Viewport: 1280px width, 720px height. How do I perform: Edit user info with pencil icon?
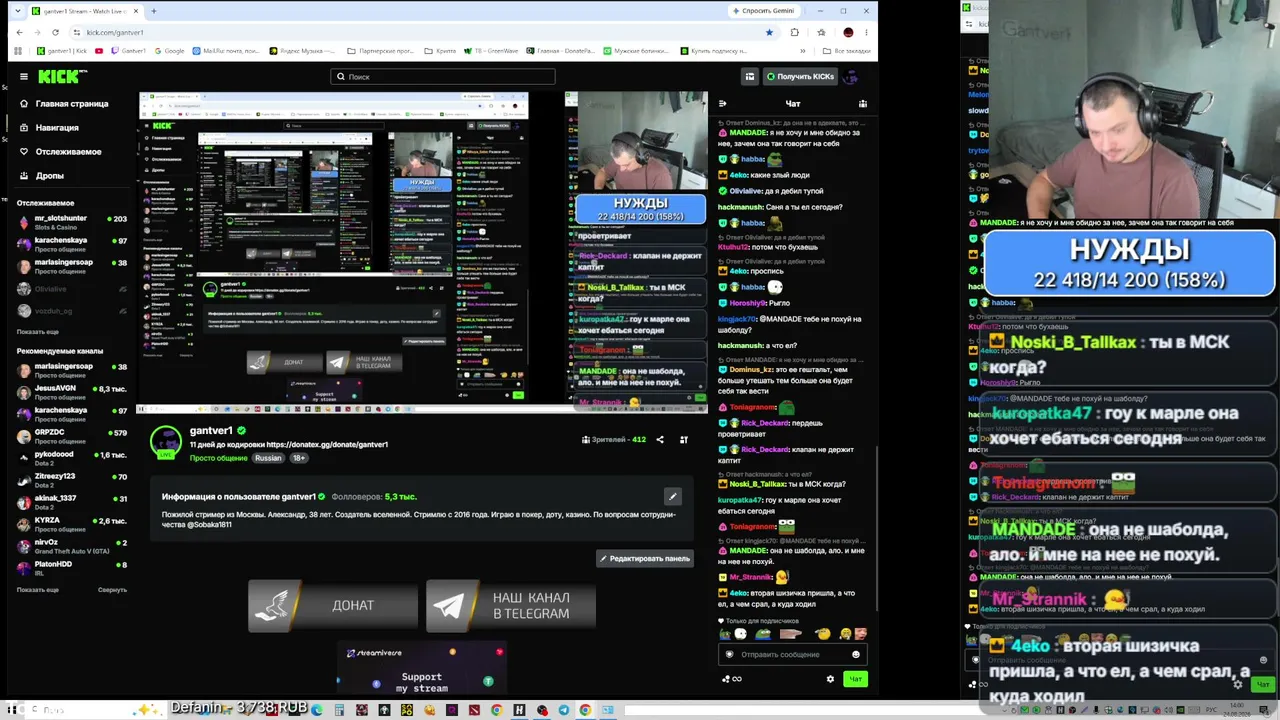(x=673, y=496)
